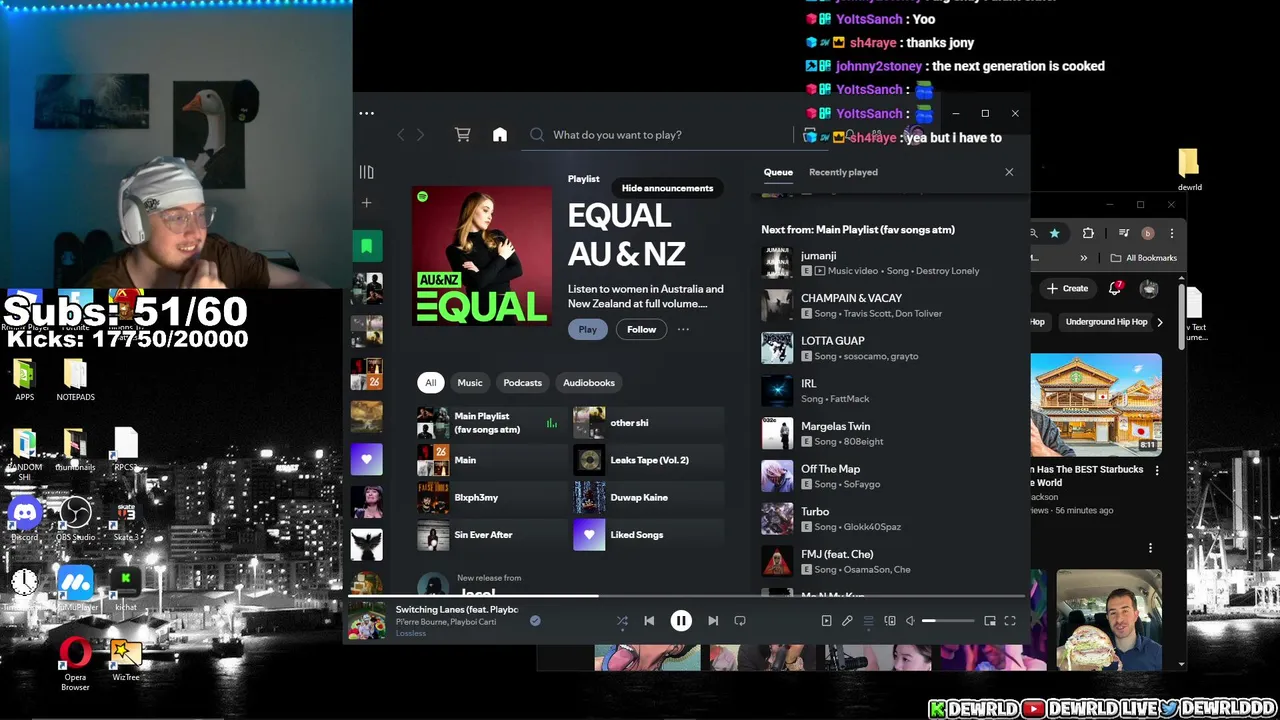Open the Chrome three-dot menu
Viewport: 1280px width, 720px height.
[x=1171, y=233]
